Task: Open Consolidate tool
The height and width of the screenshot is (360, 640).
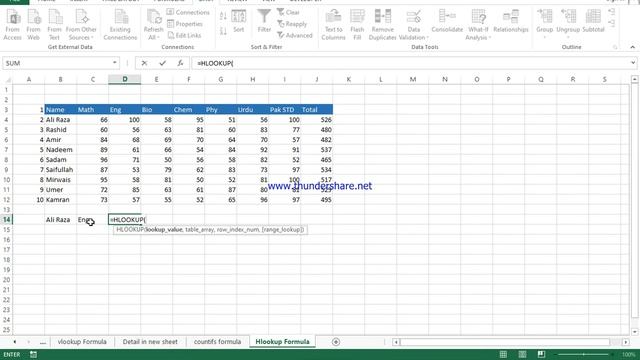Action: (x=447, y=21)
